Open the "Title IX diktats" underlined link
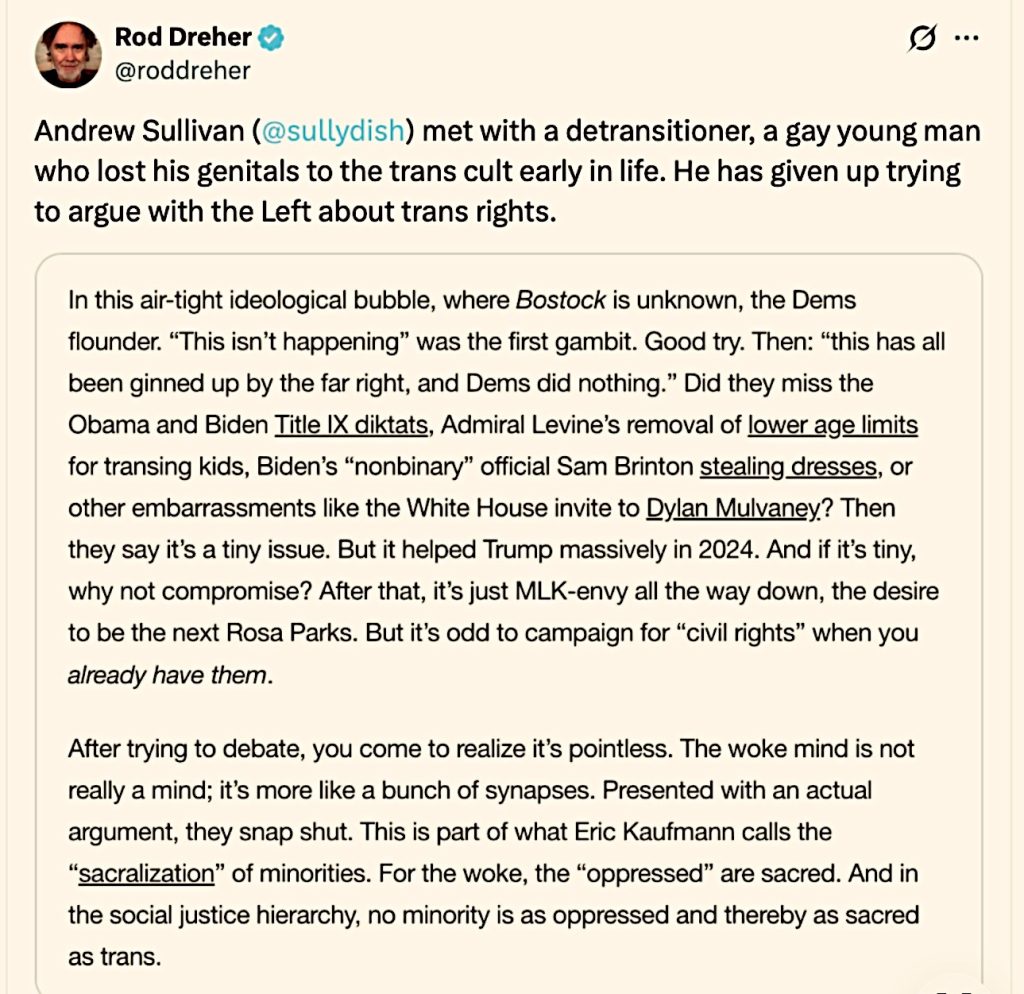Screen dimensions: 1024x994 (352, 425)
